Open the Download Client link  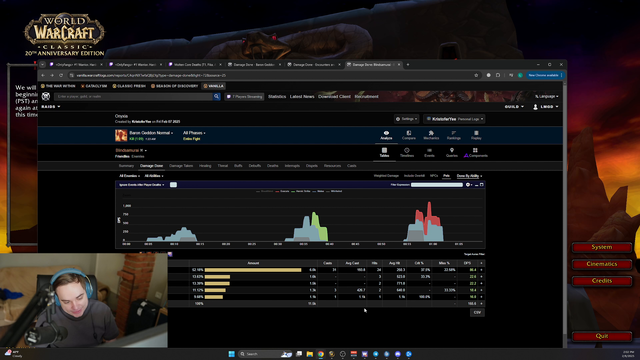point(334,97)
